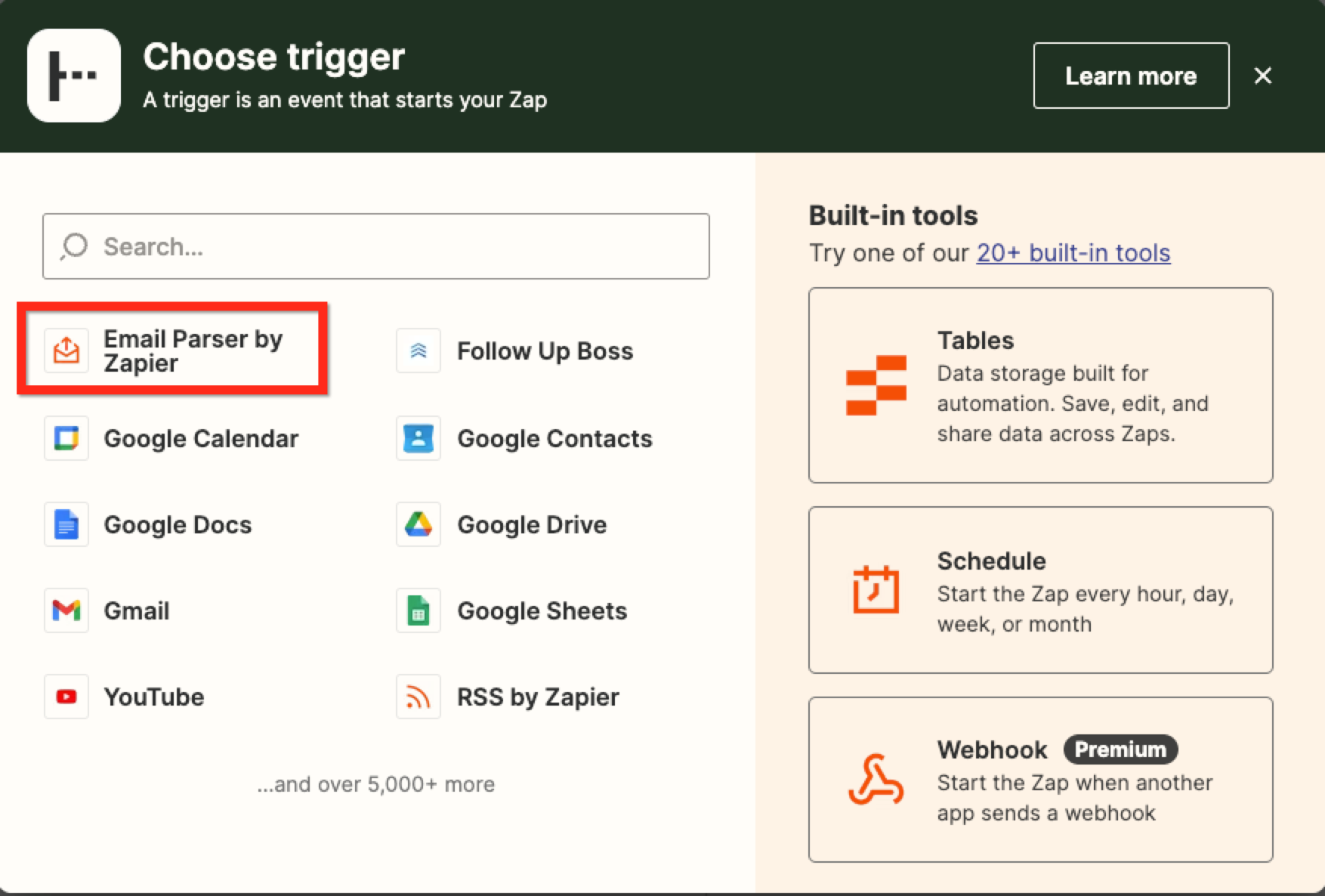Click the Schedule calendar clock icon
The height and width of the screenshot is (896, 1325).
pos(876,589)
